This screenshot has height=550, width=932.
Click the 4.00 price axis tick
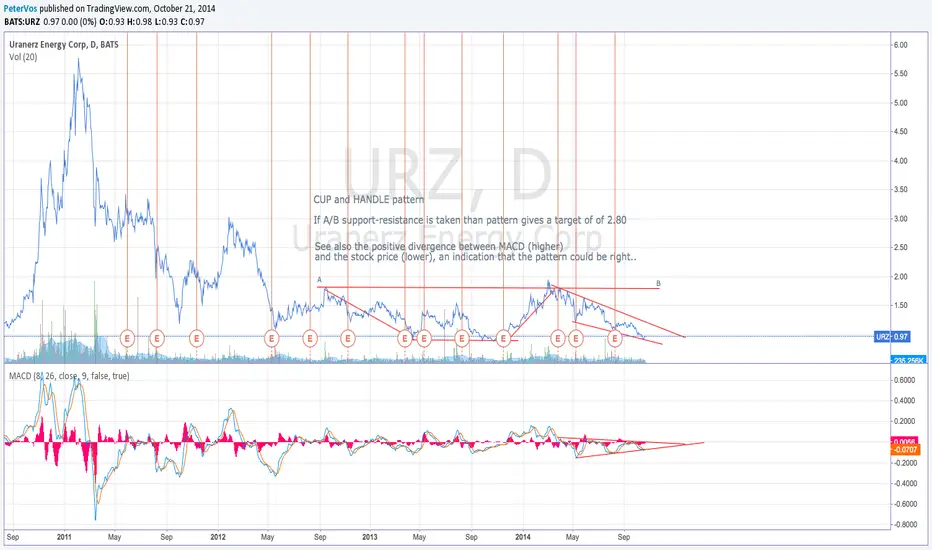pos(900,161)
